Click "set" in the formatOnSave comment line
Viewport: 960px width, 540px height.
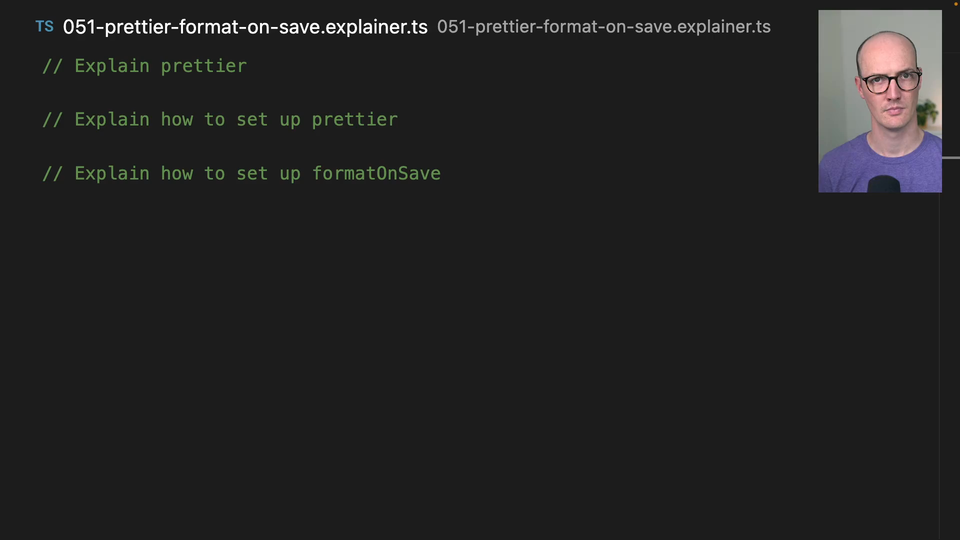[252, 173]
